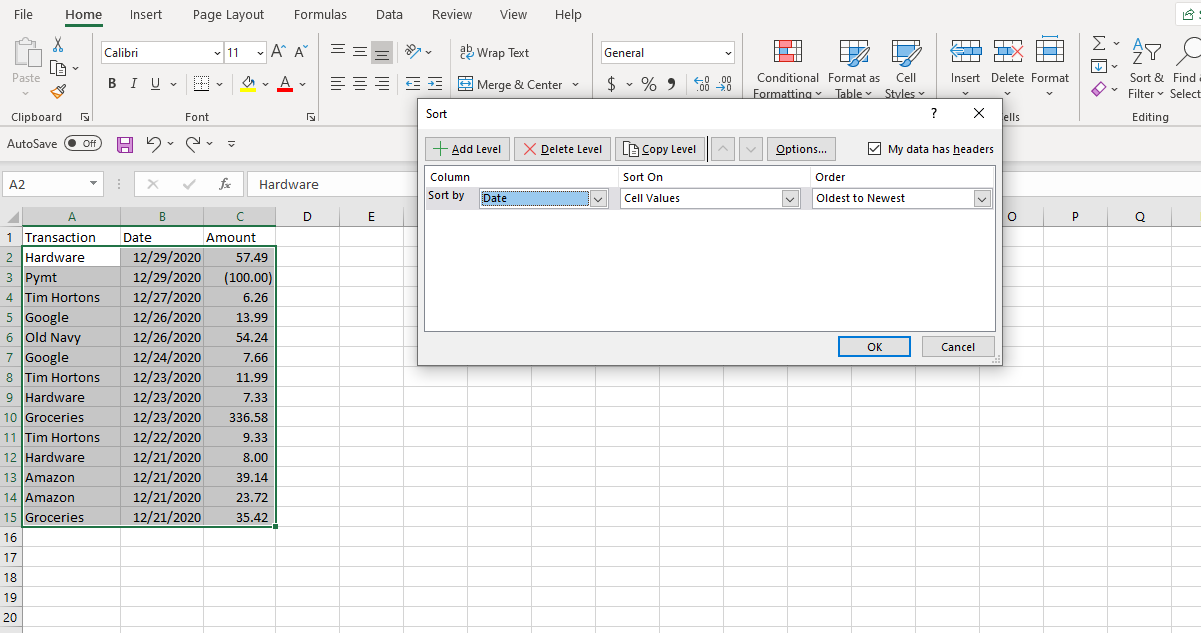Image resolution: width=1201 pixels, height=633 pixels.
Task: Open the File tab
Action: pyautogui.click(x=23, y=15)
